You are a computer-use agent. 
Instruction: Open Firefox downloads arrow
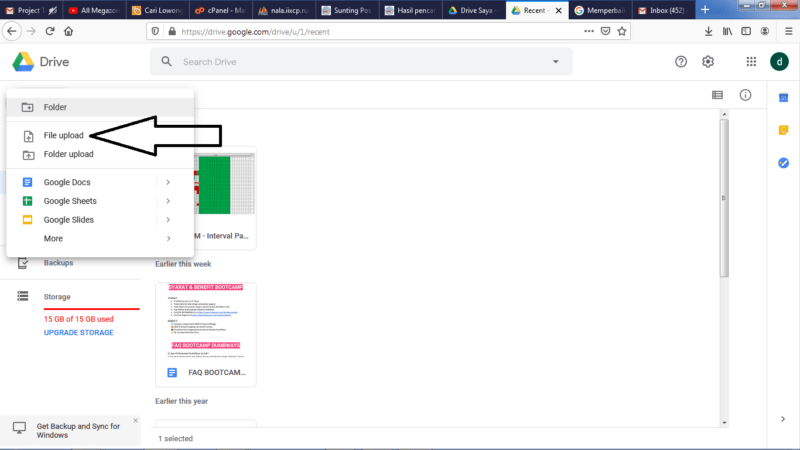pyautogui.click(x=708, y=31)
